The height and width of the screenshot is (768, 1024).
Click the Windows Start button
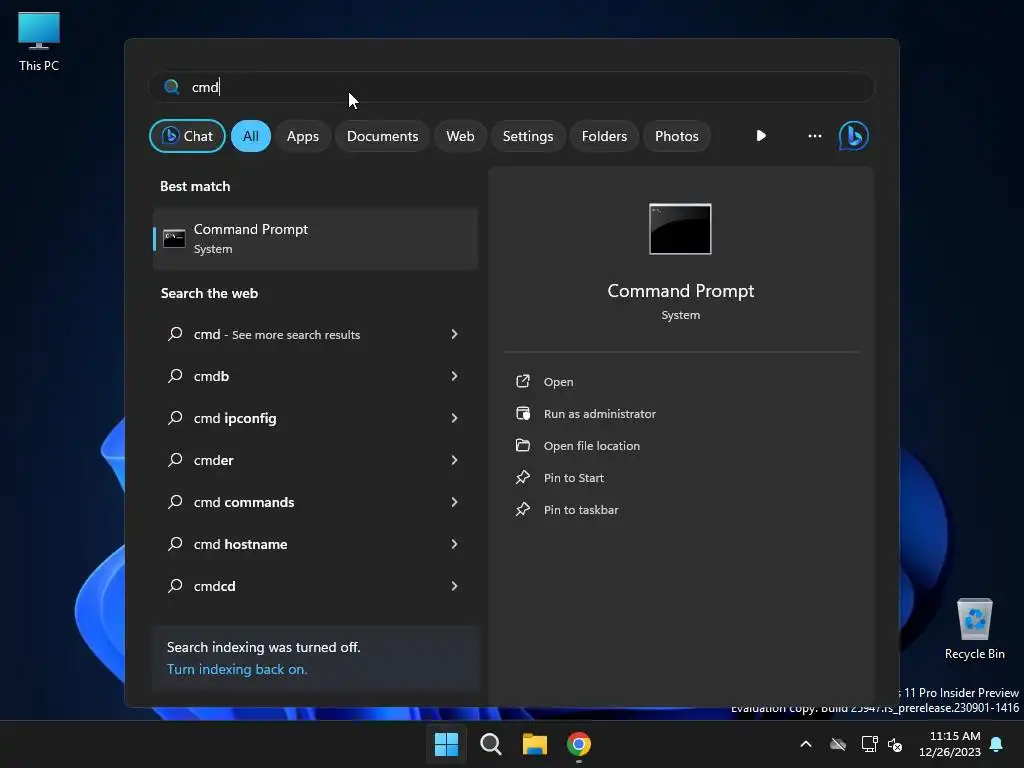pyautogui.click(x=446, y=744)
